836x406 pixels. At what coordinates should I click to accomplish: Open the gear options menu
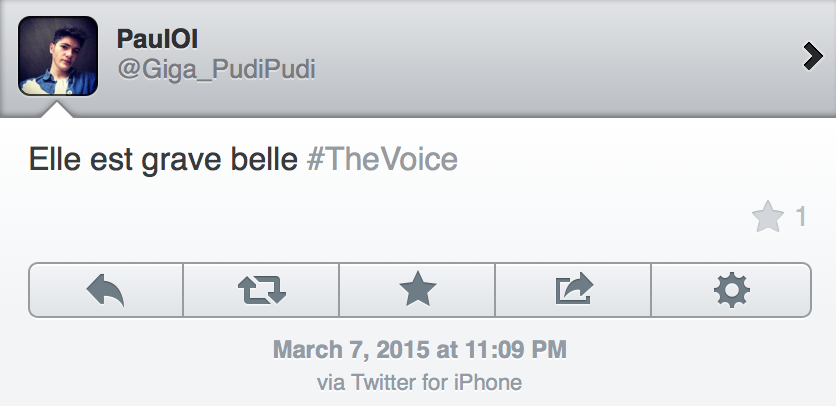click(730, 290)
